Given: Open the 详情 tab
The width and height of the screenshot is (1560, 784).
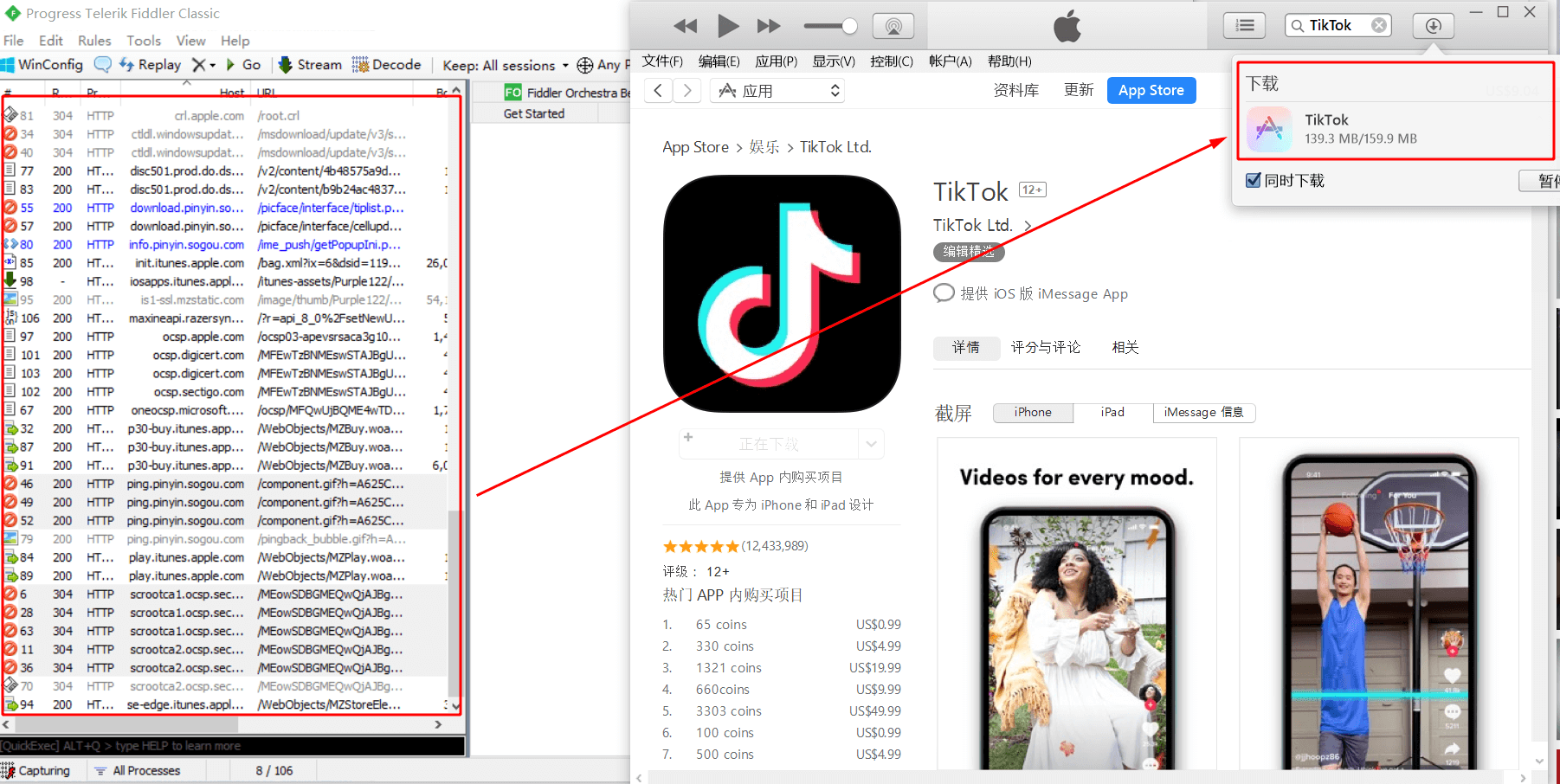Looking at the screenshot, I should 966,347.
